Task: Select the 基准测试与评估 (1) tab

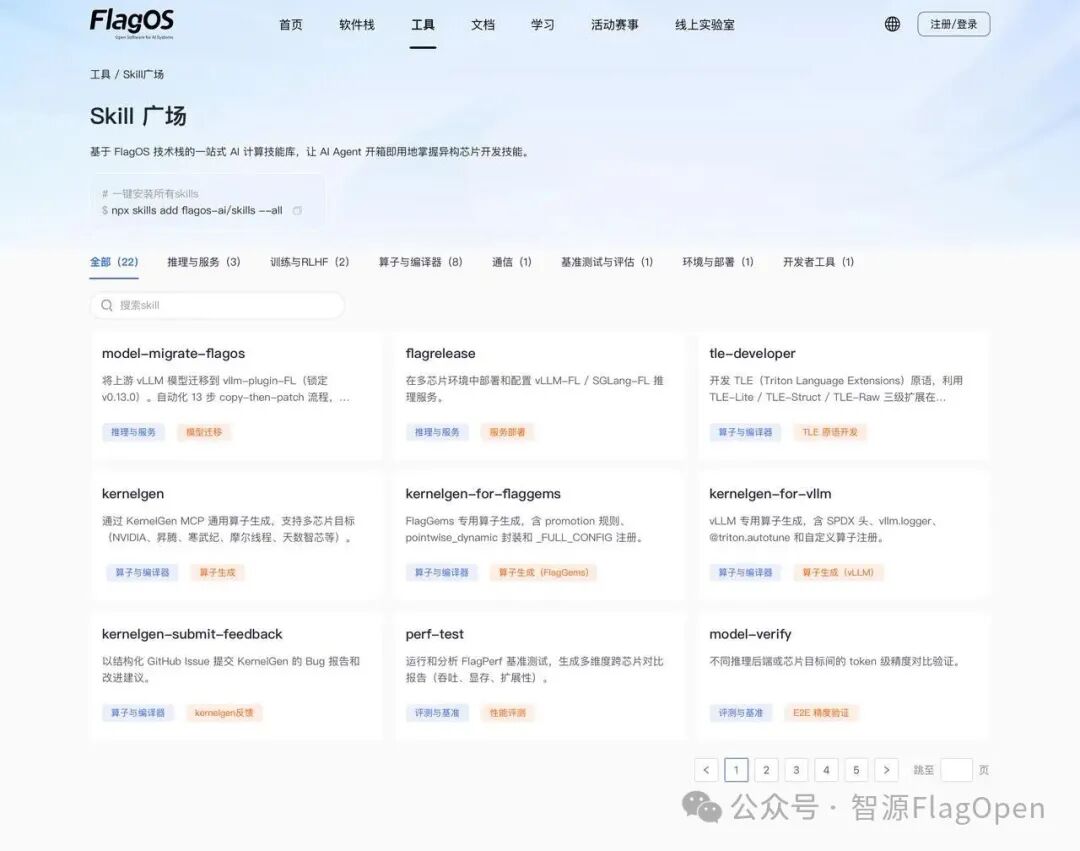Action: coord(607,262)
